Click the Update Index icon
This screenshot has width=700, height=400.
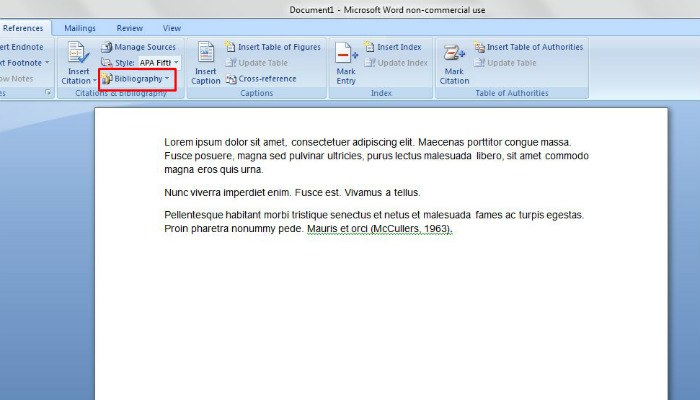[x=369, y=63]
